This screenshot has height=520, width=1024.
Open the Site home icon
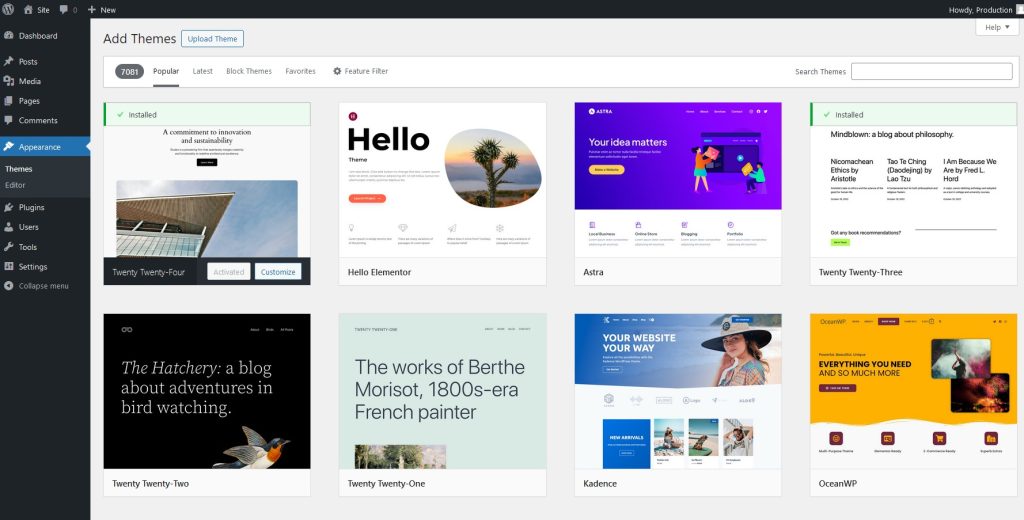click(28, 10)
